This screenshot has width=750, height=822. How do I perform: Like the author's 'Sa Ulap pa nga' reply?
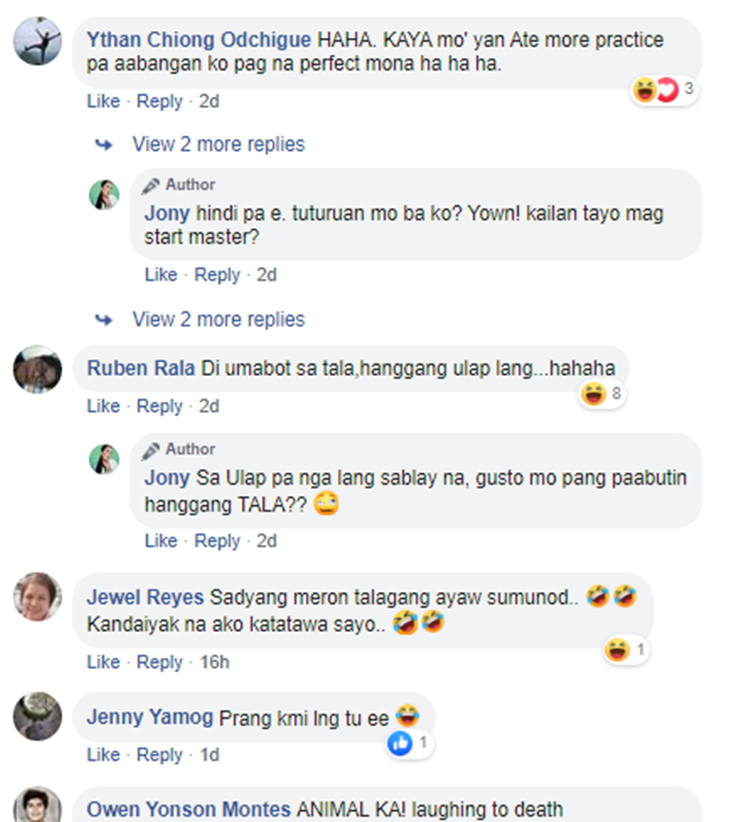pyautogui.click(x=161, y=541)
